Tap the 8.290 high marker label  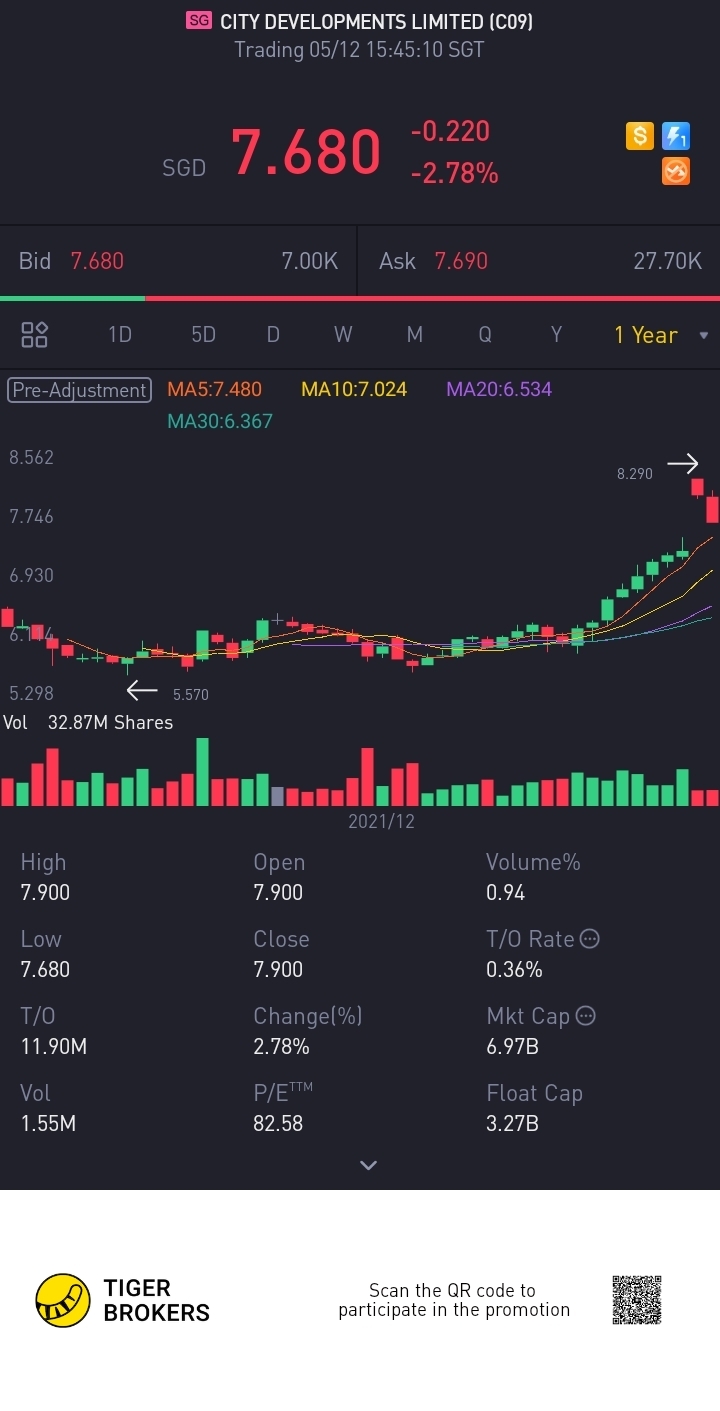pos(635,474)
